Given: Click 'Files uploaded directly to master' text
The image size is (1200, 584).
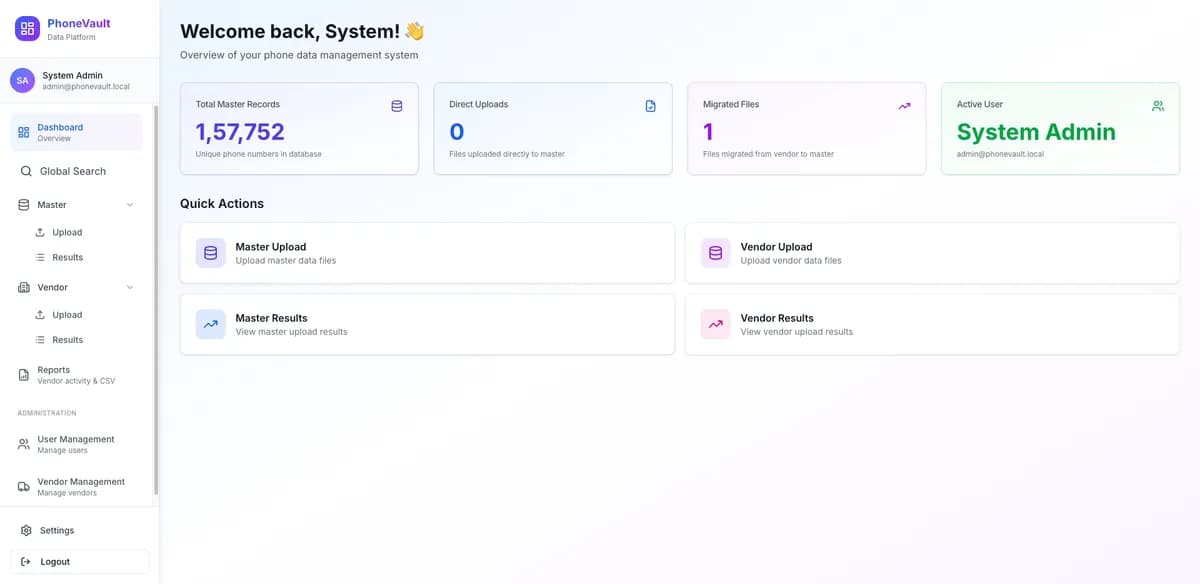Looking at the screenshot, I should [x=507, y=154].
